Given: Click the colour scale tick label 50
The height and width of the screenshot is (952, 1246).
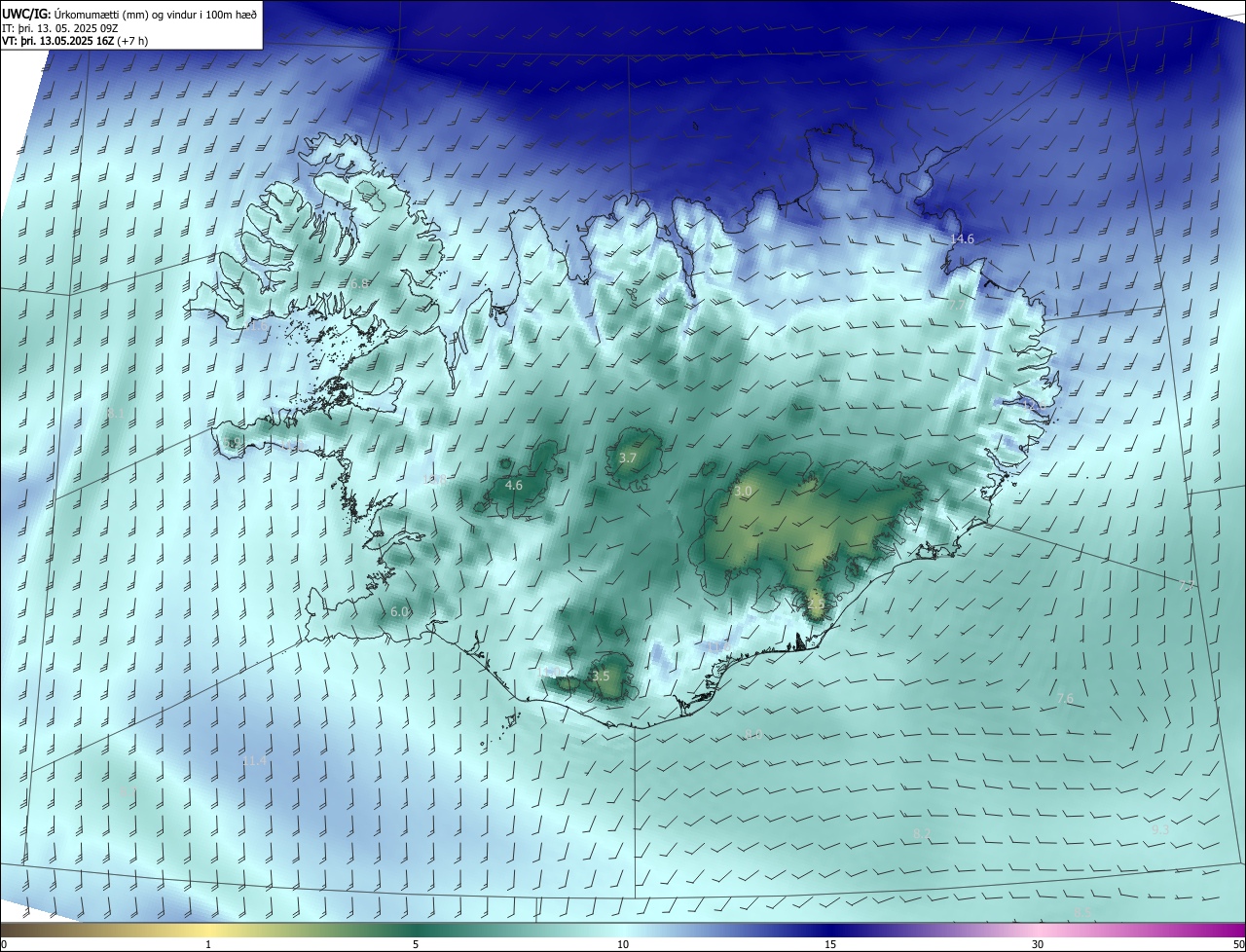Looking at the screenshot, I should [1237, 944].
